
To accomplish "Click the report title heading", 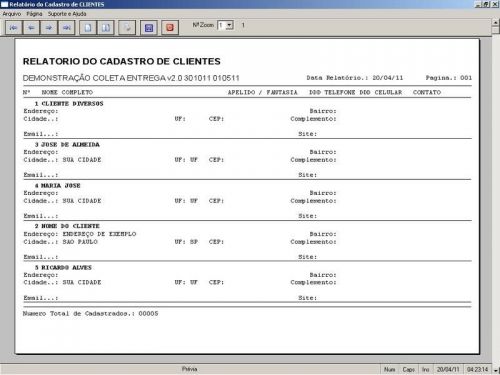I will click(122, 61).
